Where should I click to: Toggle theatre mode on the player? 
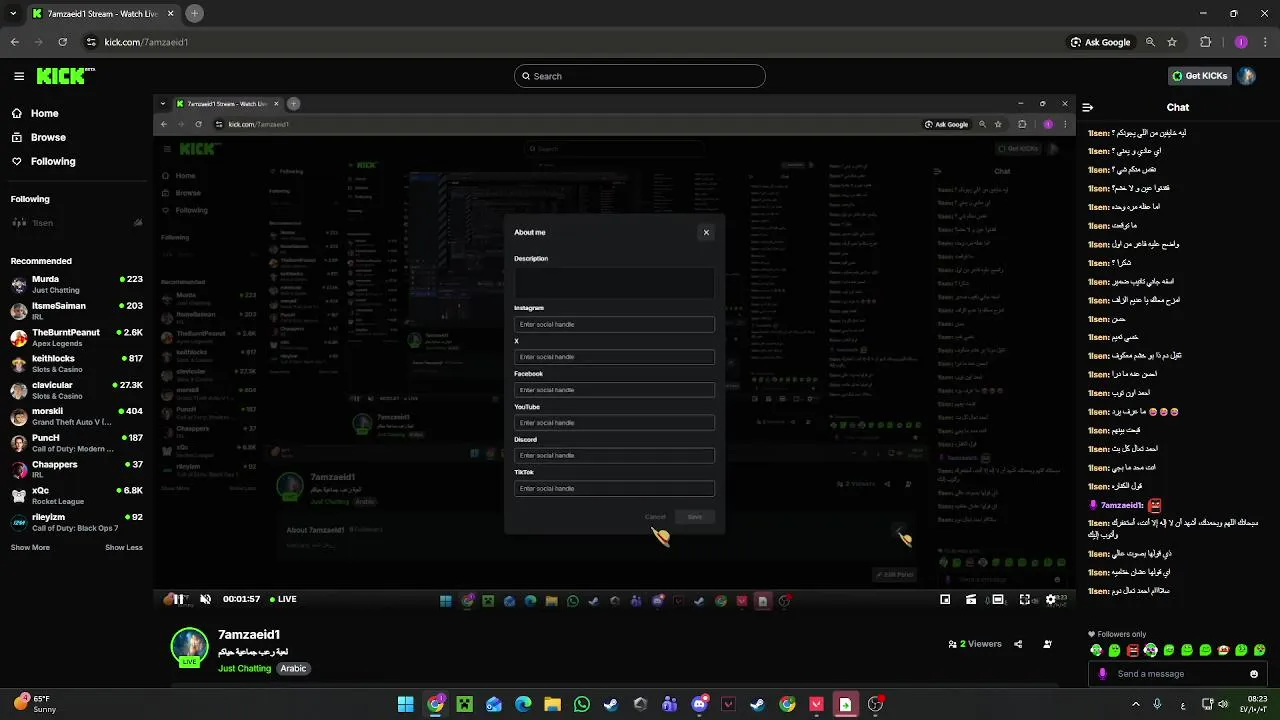998,599
